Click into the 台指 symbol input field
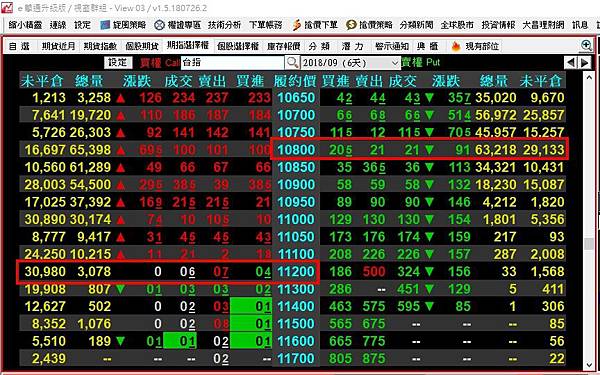The image size is (600, 375). point(233,62)
